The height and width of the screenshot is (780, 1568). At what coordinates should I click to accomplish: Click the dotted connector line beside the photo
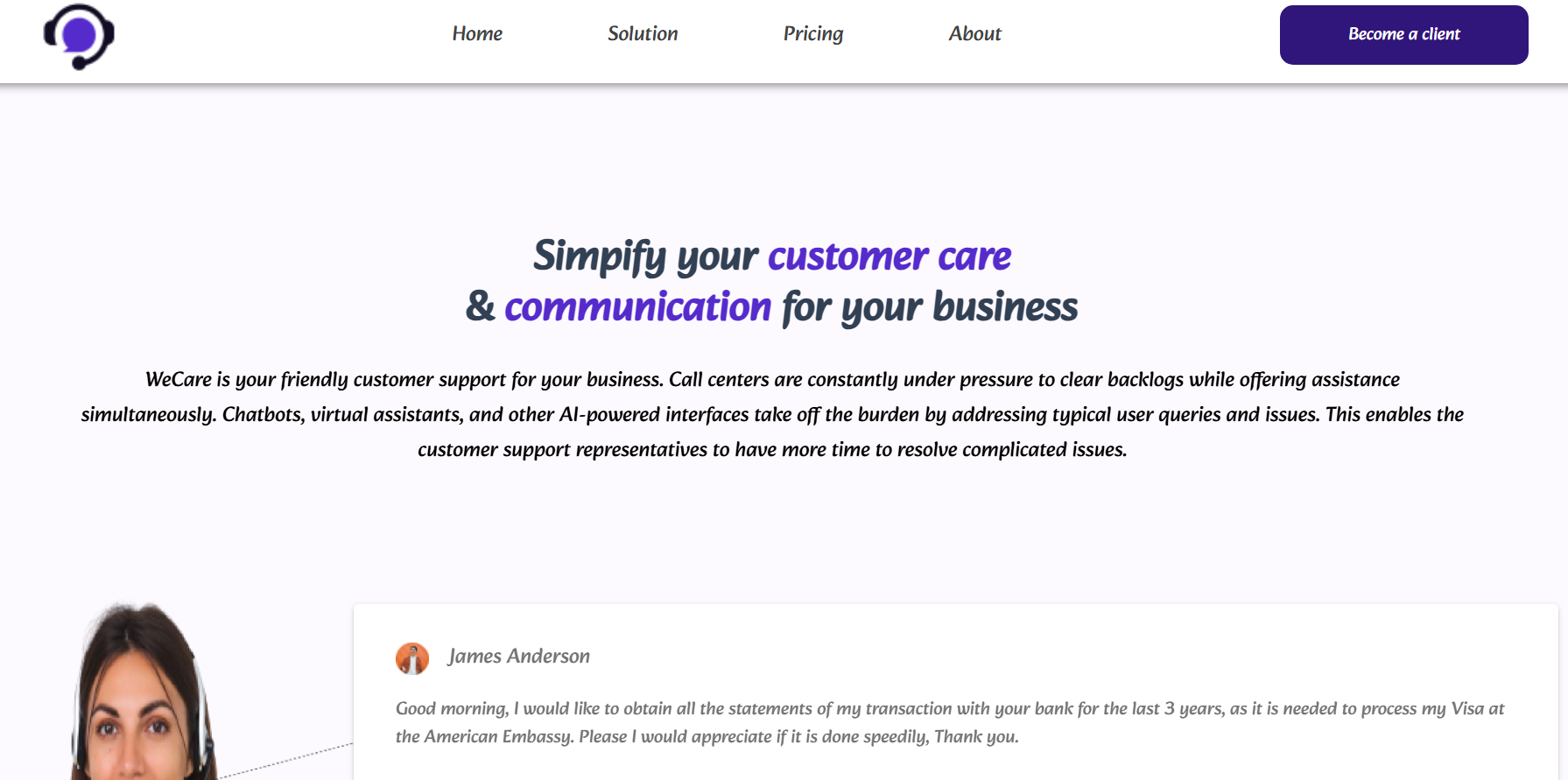pos(285,760)
